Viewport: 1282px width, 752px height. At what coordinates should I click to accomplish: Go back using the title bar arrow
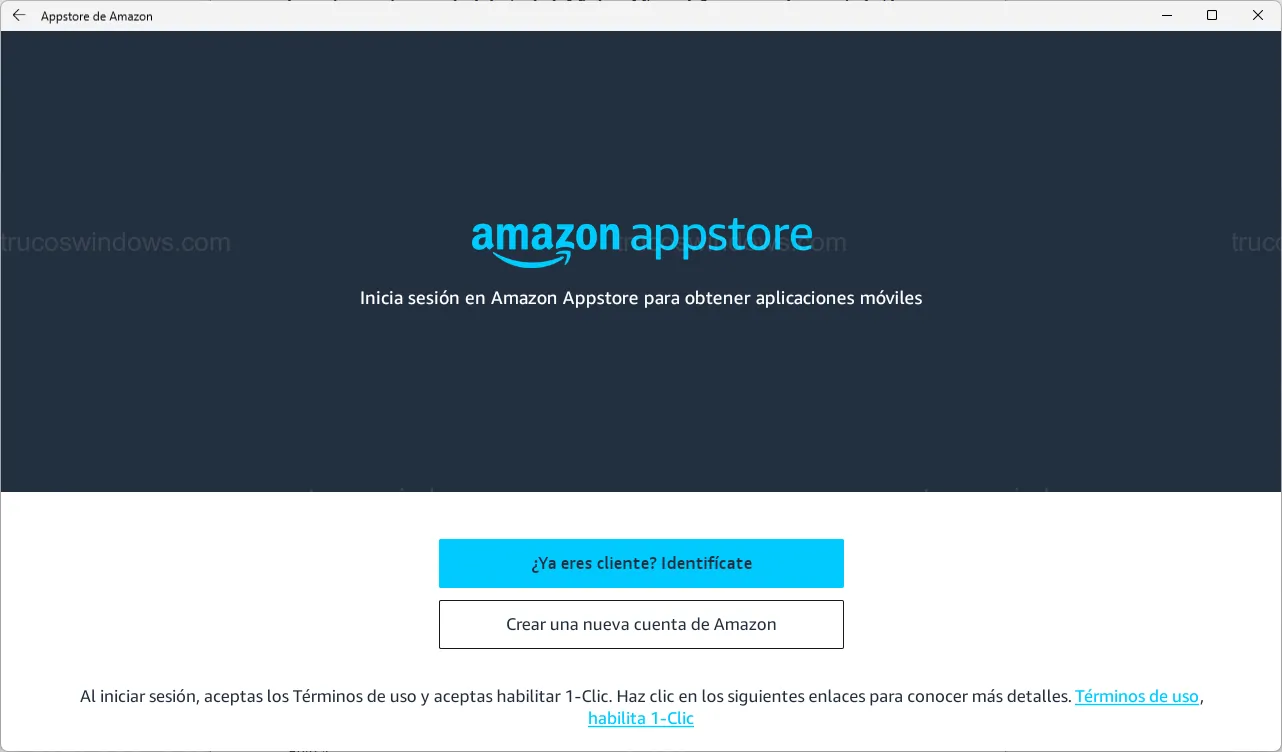click(x=19, y=16)
